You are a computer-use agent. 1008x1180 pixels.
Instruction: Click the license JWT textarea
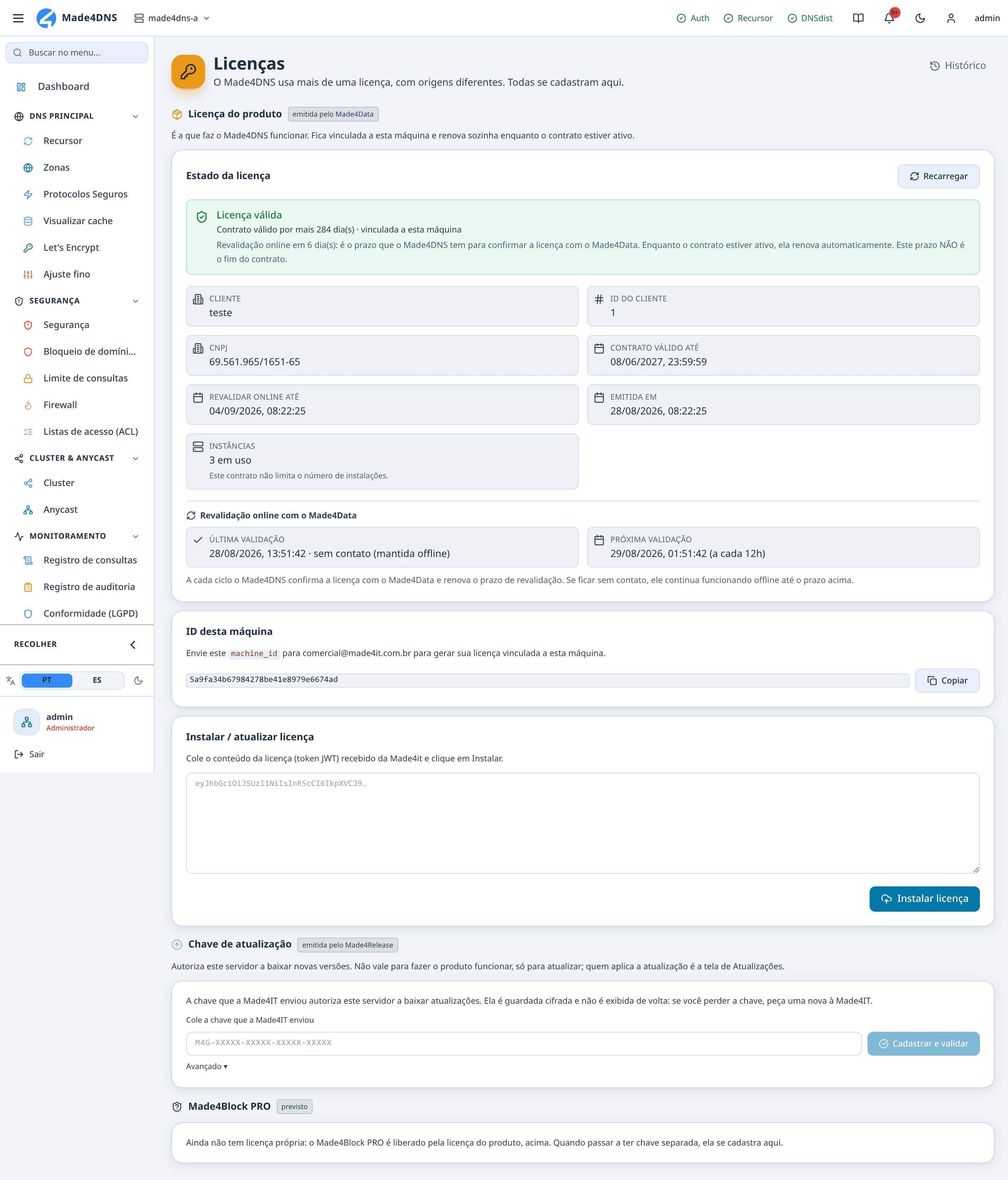tap(583, 823)
